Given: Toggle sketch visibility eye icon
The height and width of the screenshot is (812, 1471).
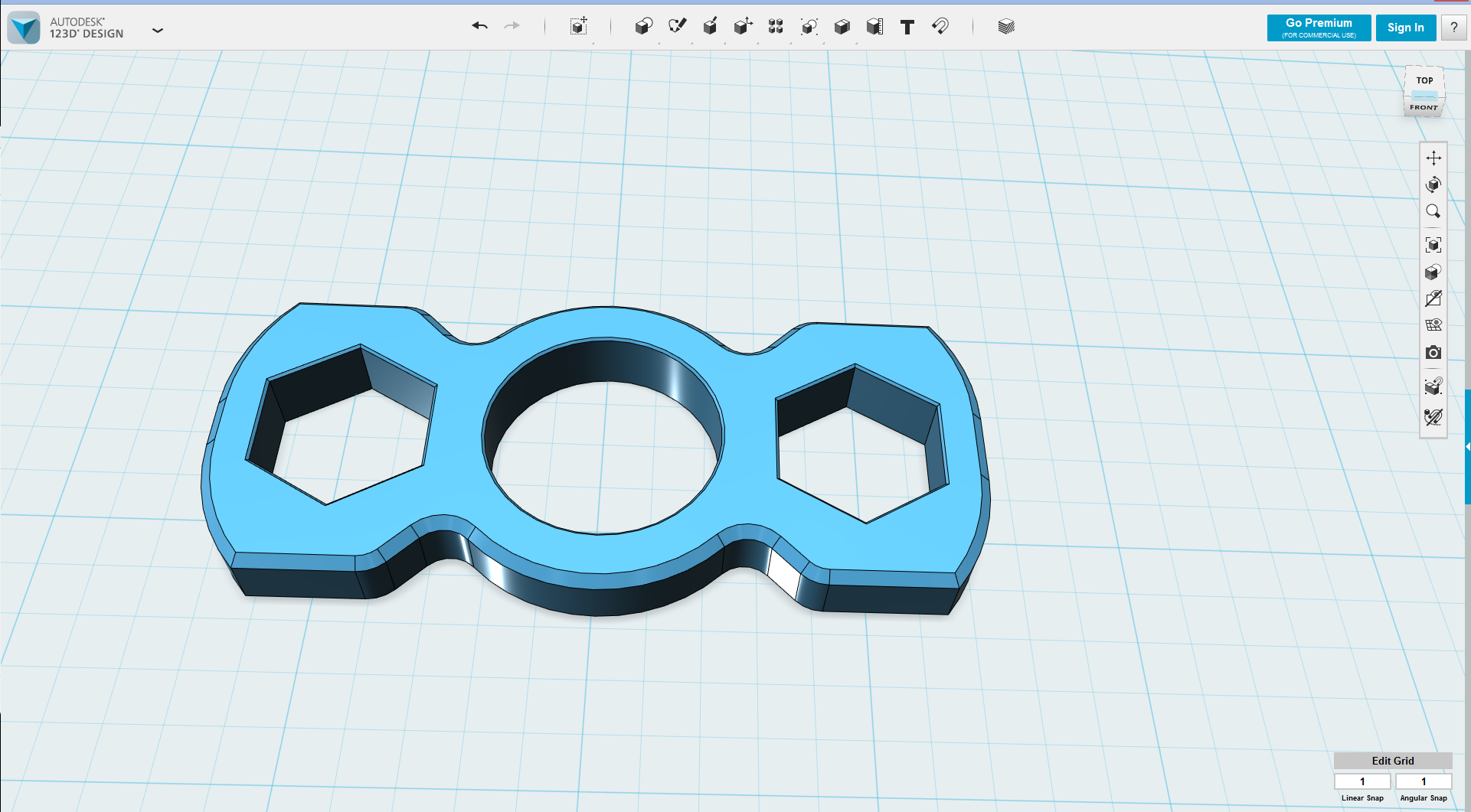Looking at the screenshot, I should click(x=1433, y=298).
